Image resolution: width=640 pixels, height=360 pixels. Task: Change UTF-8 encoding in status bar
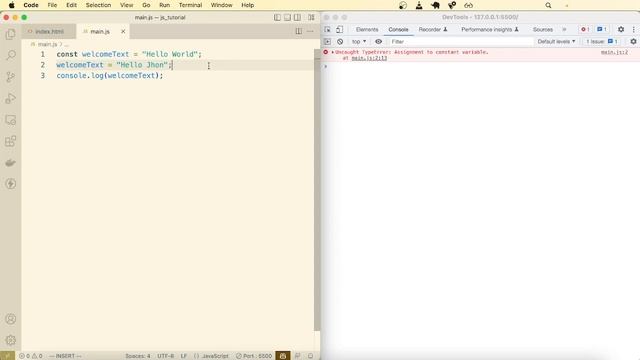coord(166,356)
